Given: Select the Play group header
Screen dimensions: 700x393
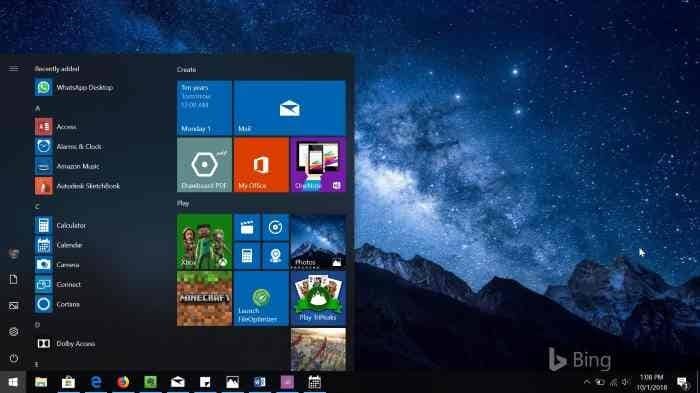Looking at the screenshot, I should pyautogui.click(x=183, y=204).
